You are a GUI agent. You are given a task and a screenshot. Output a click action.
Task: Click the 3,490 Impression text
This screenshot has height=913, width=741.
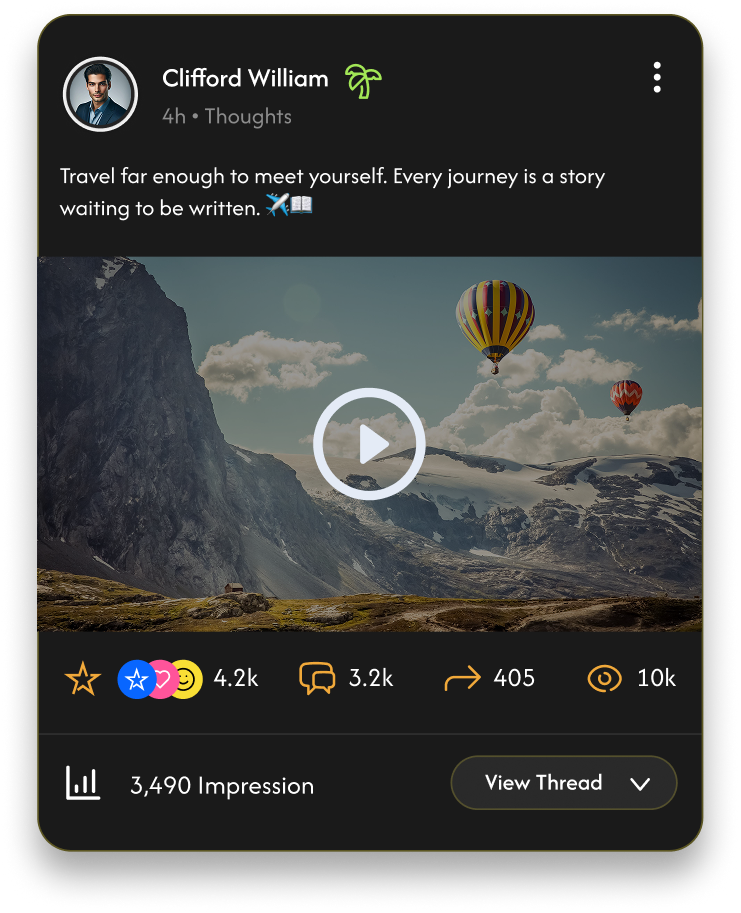[222, 785]
